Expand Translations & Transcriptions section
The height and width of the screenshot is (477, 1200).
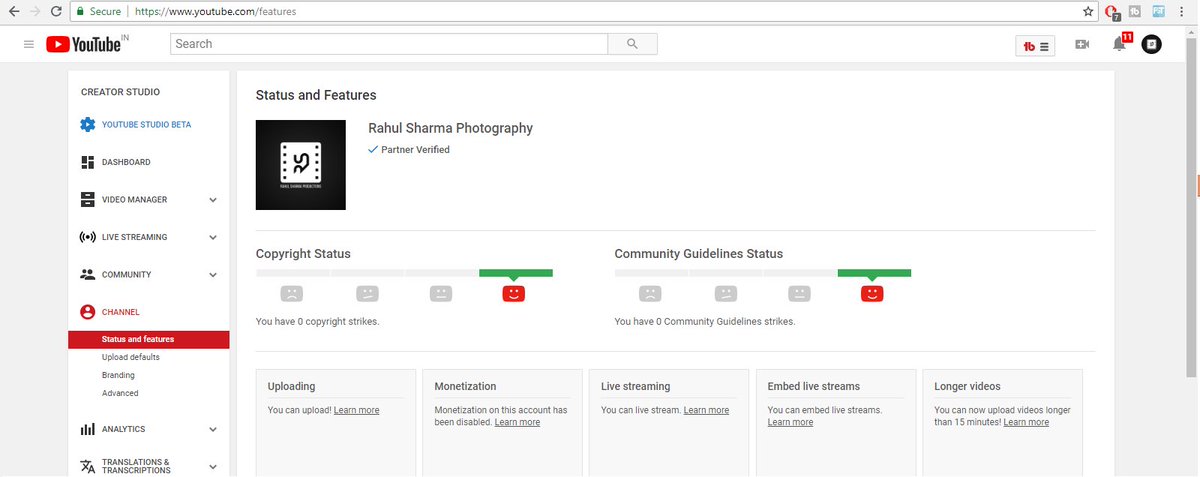[x=213, y=467]
